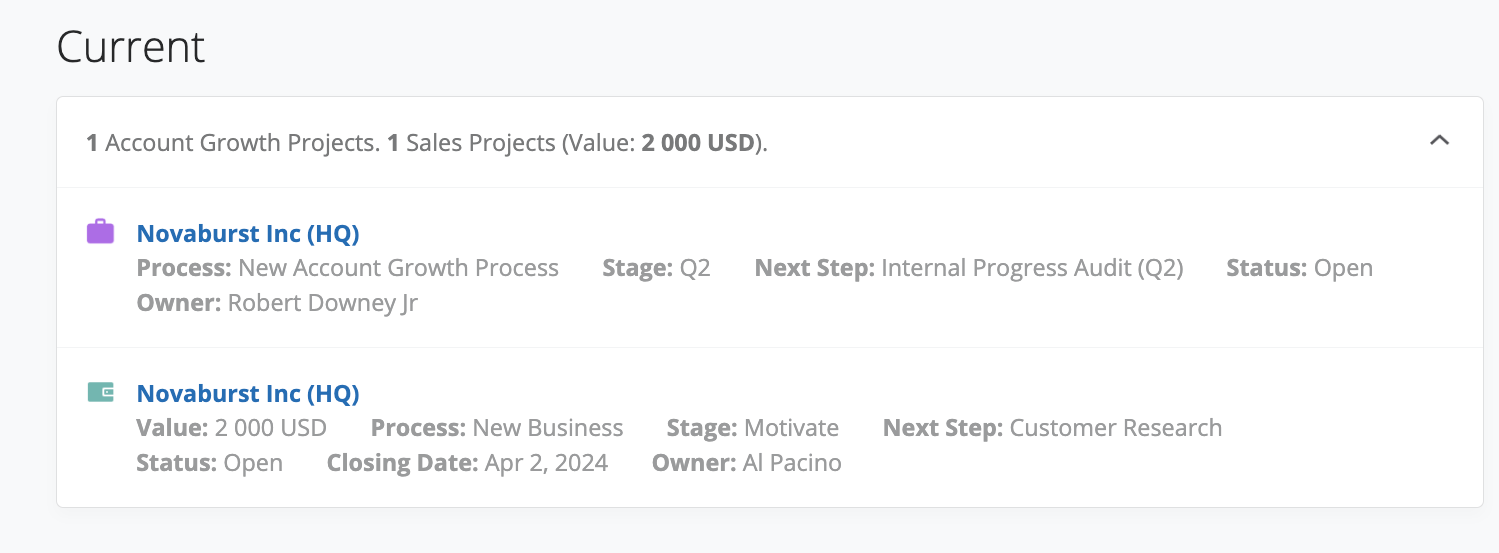Click Internal Progress Audit (Q2) next step
The image size is (1499, 553).
click(x=1032, y=268)
